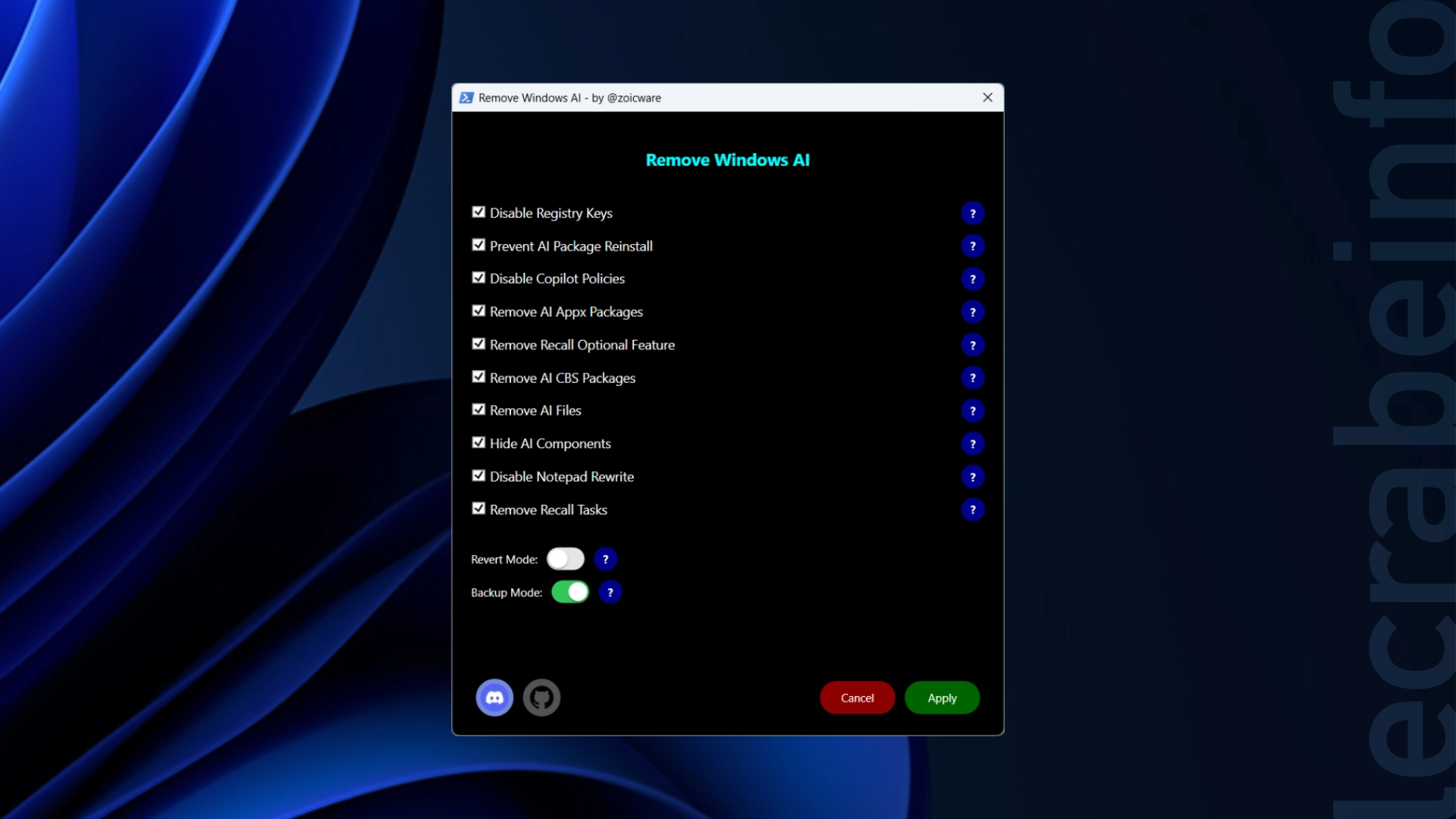Click the Backup Mode help icon

pos(610,592)
